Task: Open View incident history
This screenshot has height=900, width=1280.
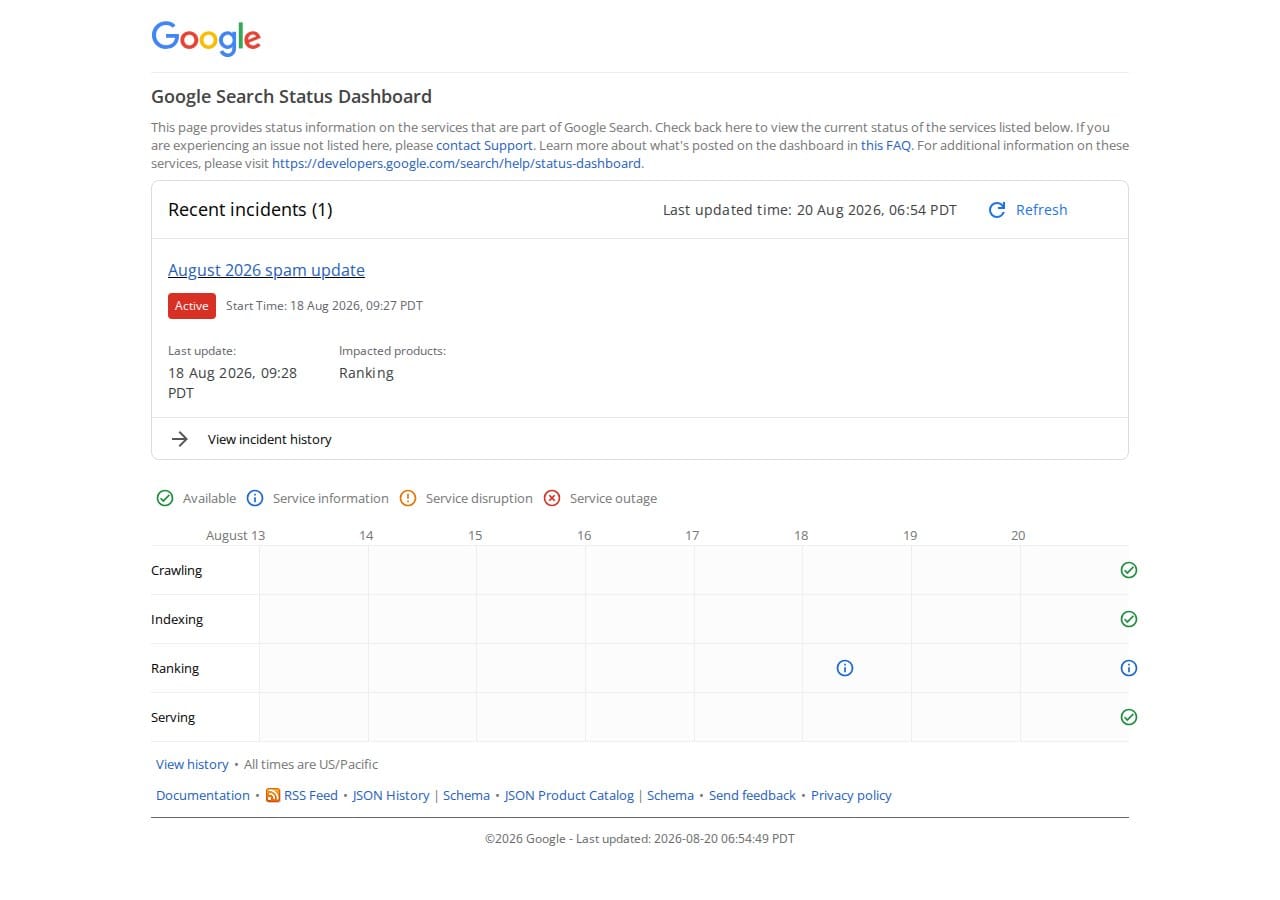Action: (269, 439)
